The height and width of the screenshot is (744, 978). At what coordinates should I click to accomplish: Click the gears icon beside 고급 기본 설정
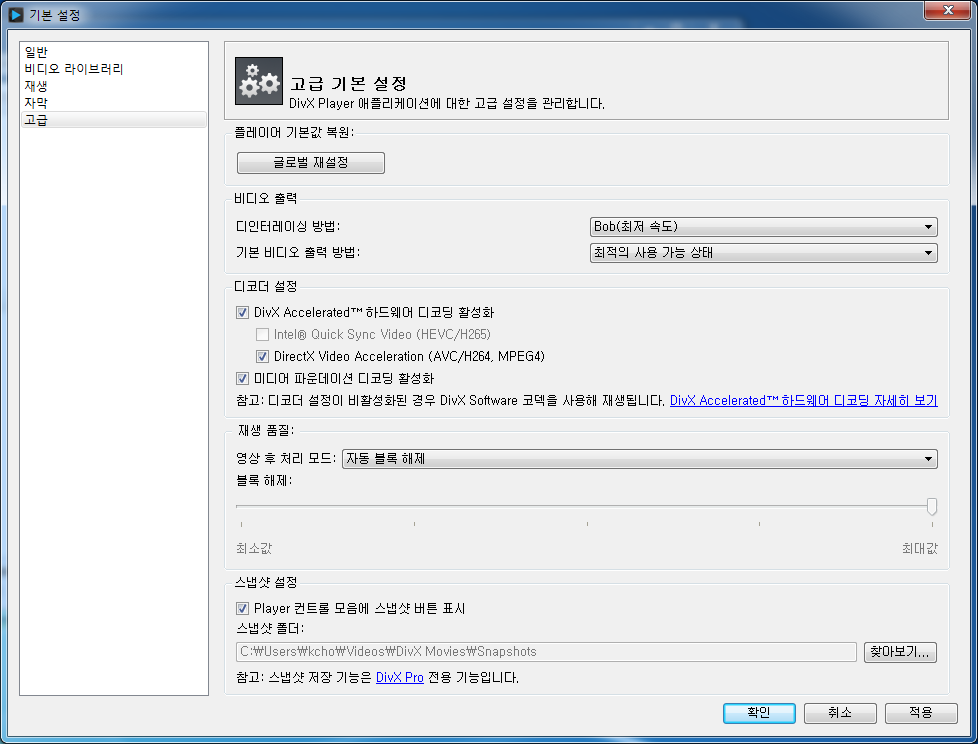(x=259, y=81)
